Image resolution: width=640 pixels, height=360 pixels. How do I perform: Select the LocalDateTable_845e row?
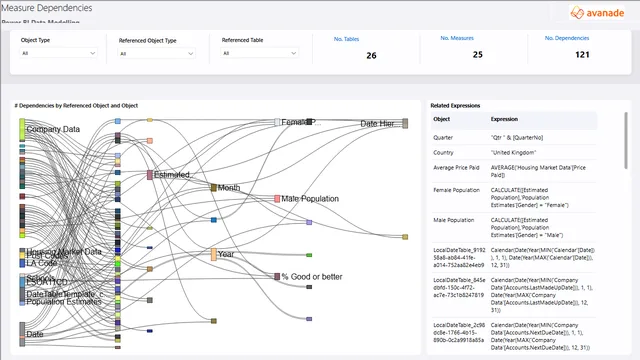click(x=514, y=295)
